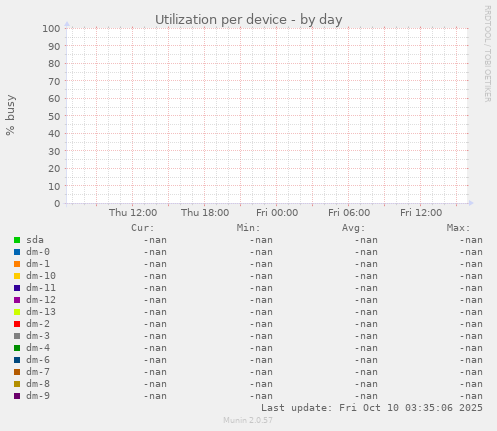Select the dm-11 device label
Viewport: 497px width, 431px height.
click(41, 288)
